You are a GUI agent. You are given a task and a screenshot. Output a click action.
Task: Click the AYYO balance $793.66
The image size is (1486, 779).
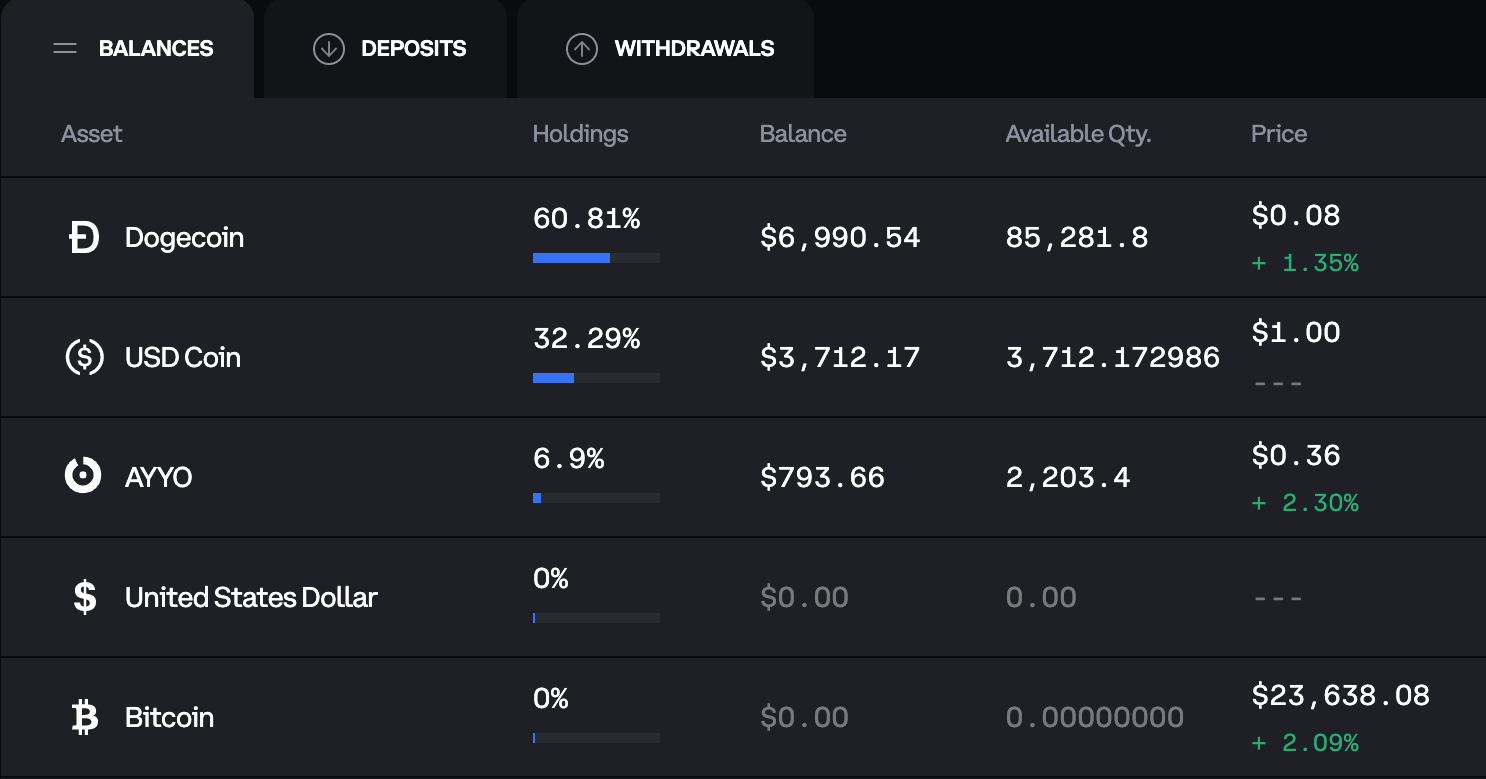(822, 477)
